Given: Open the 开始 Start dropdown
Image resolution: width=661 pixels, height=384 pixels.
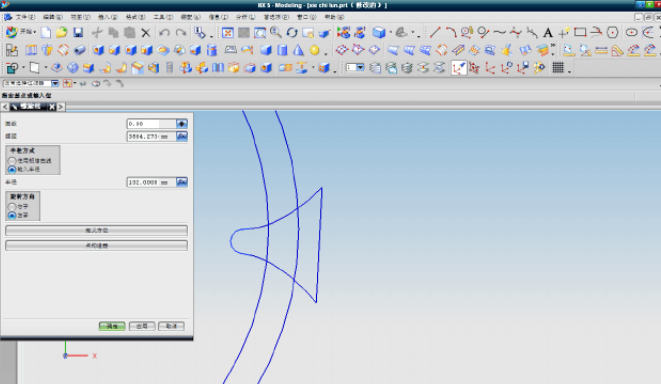Looking at the screenshot, I should click(20, 32).
